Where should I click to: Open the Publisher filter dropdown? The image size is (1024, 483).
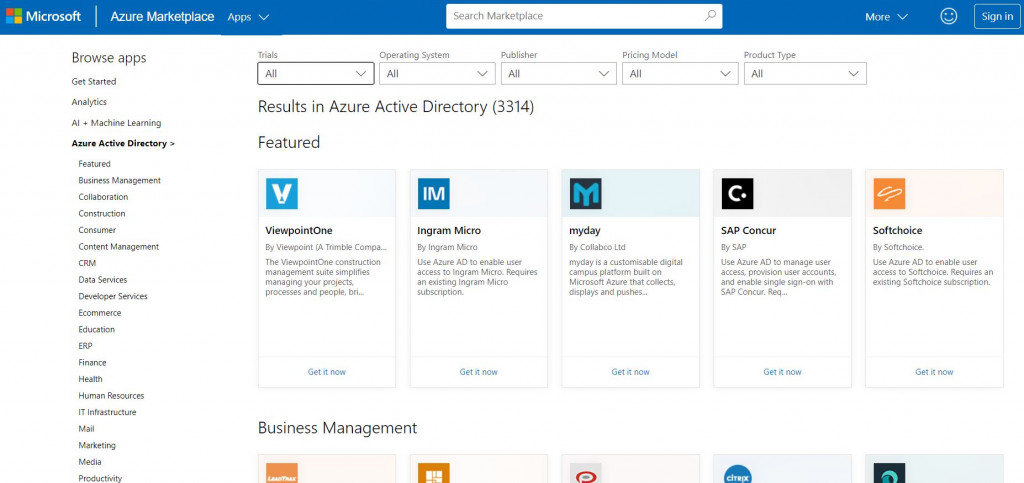coord(558,74)
